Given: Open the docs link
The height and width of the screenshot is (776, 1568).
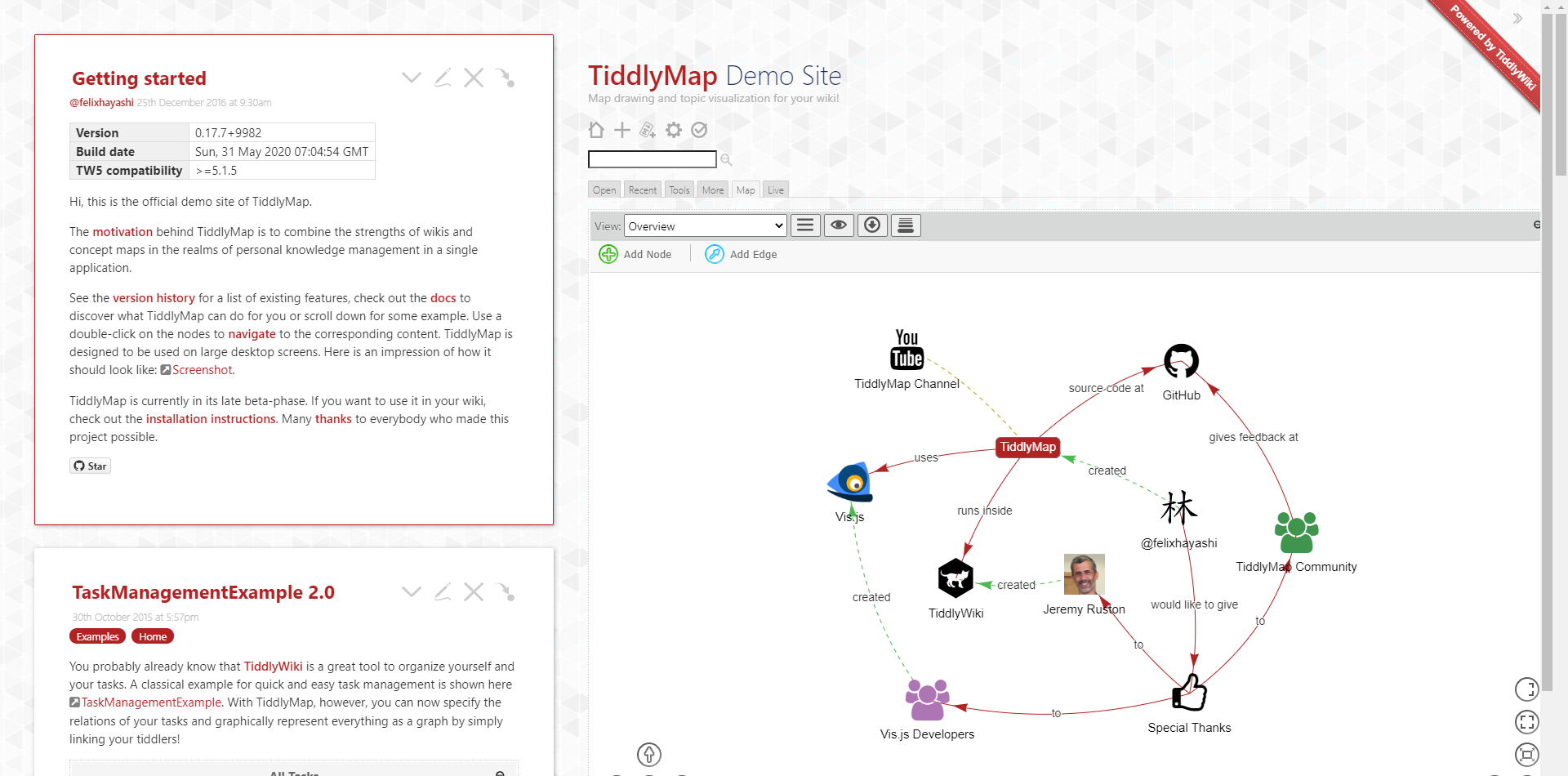Looking at the screenshot, I should [443, 298].
